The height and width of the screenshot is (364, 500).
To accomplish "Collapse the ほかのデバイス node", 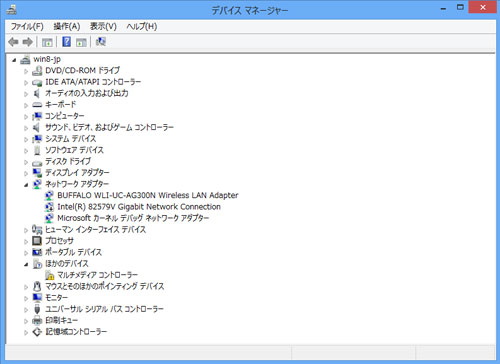I will pyautogui.click(x=26, y=265).
